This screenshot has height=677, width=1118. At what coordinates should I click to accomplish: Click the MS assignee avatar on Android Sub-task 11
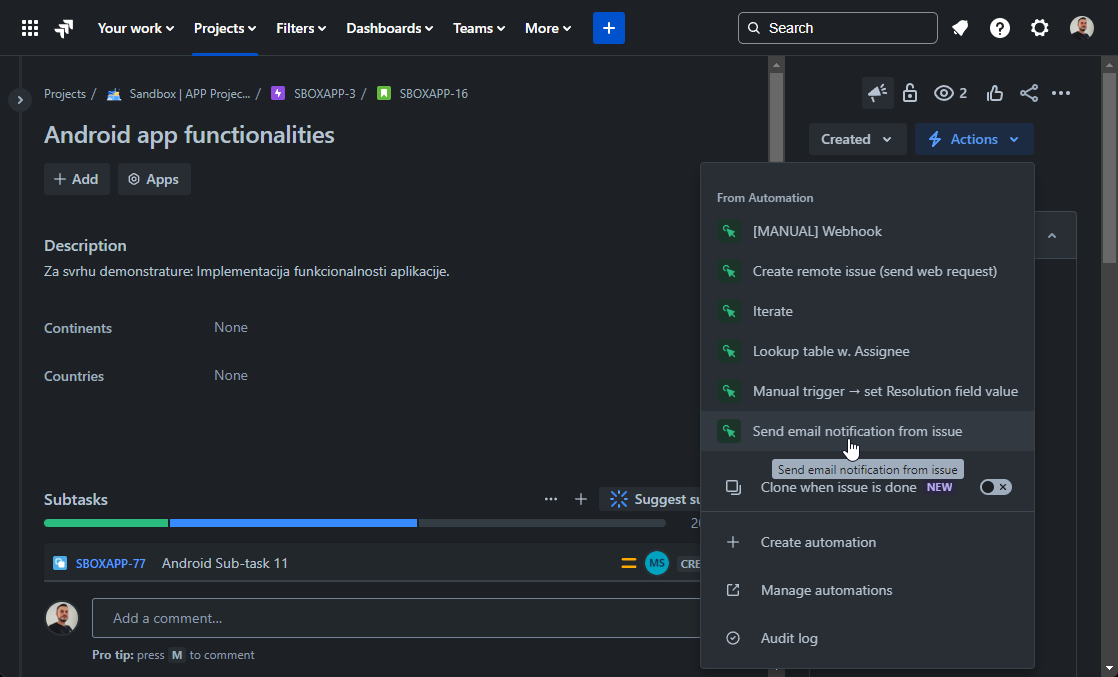[x=657, y=563]
